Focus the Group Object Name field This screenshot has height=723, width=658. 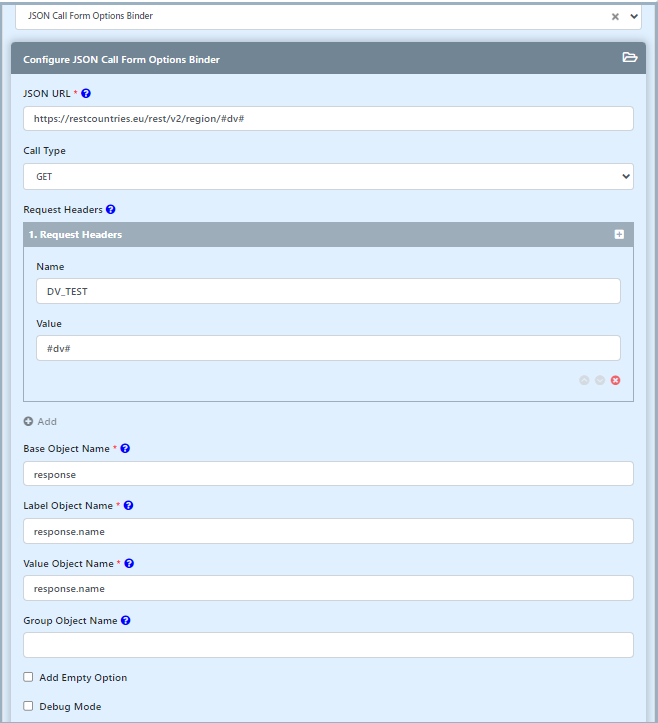tap(328, 645)
